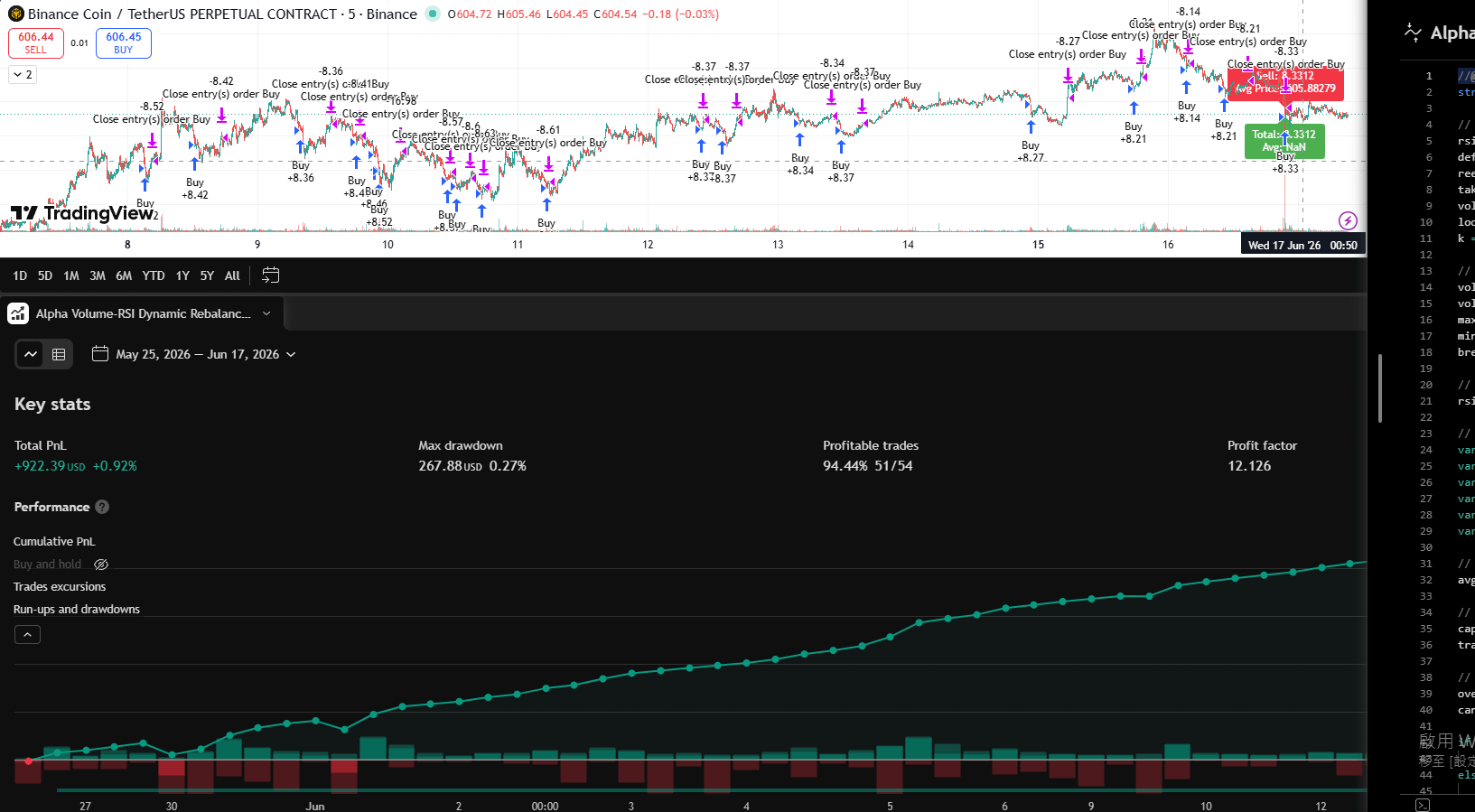Click the 13 date label on chart time axis
1475x812 pixels.
click(778, 245)
